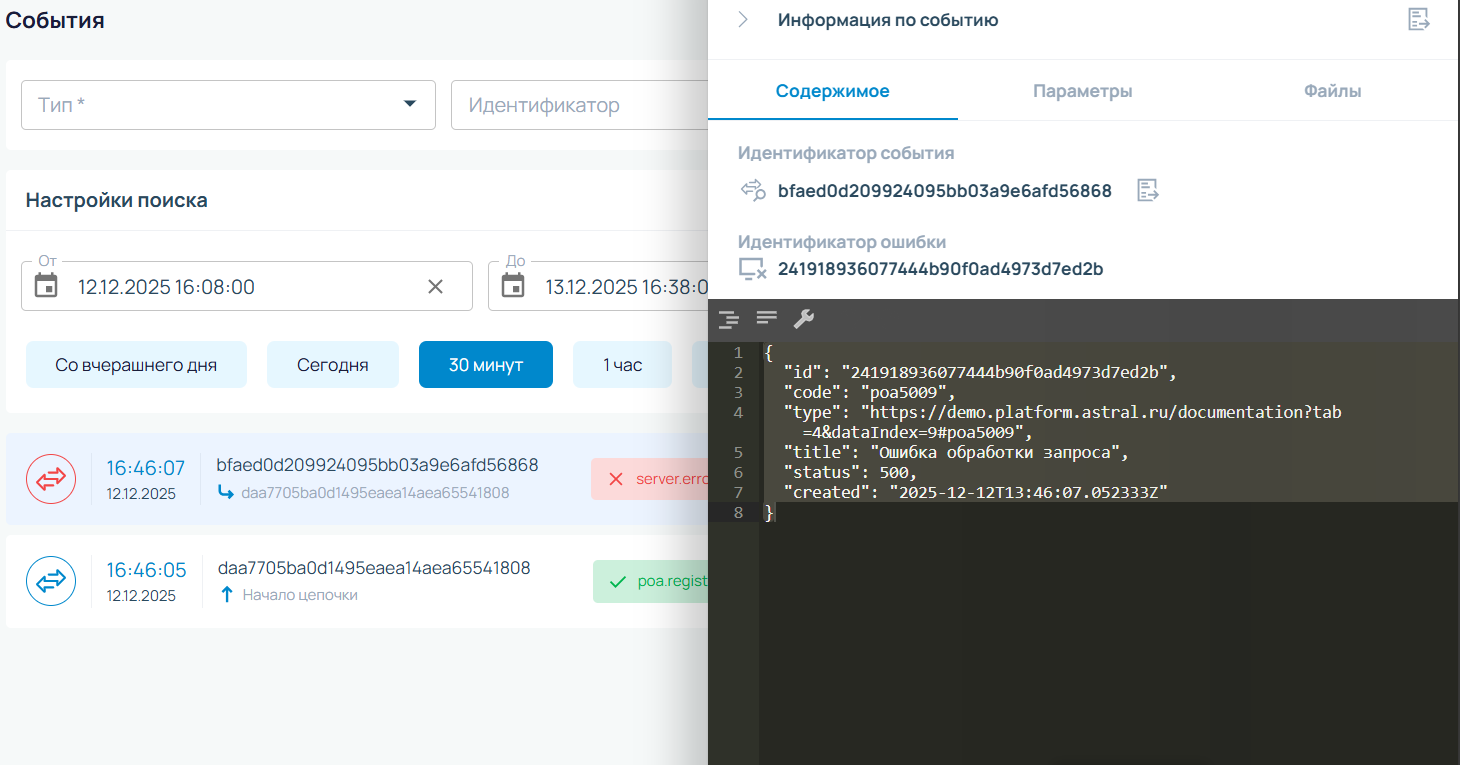
Task: Click red exchange icon of 16:46:07 event
Action: coord(51,480)
